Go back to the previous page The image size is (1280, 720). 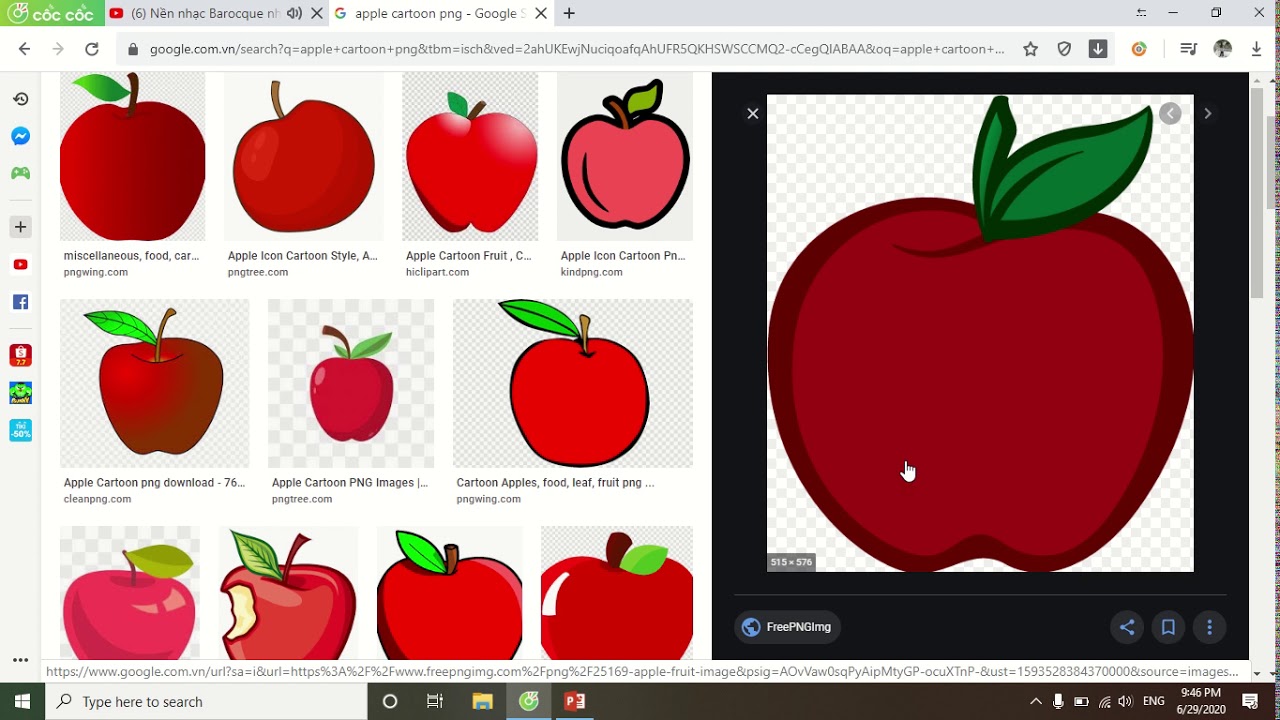pyautogui.click(x=24, y=49)
